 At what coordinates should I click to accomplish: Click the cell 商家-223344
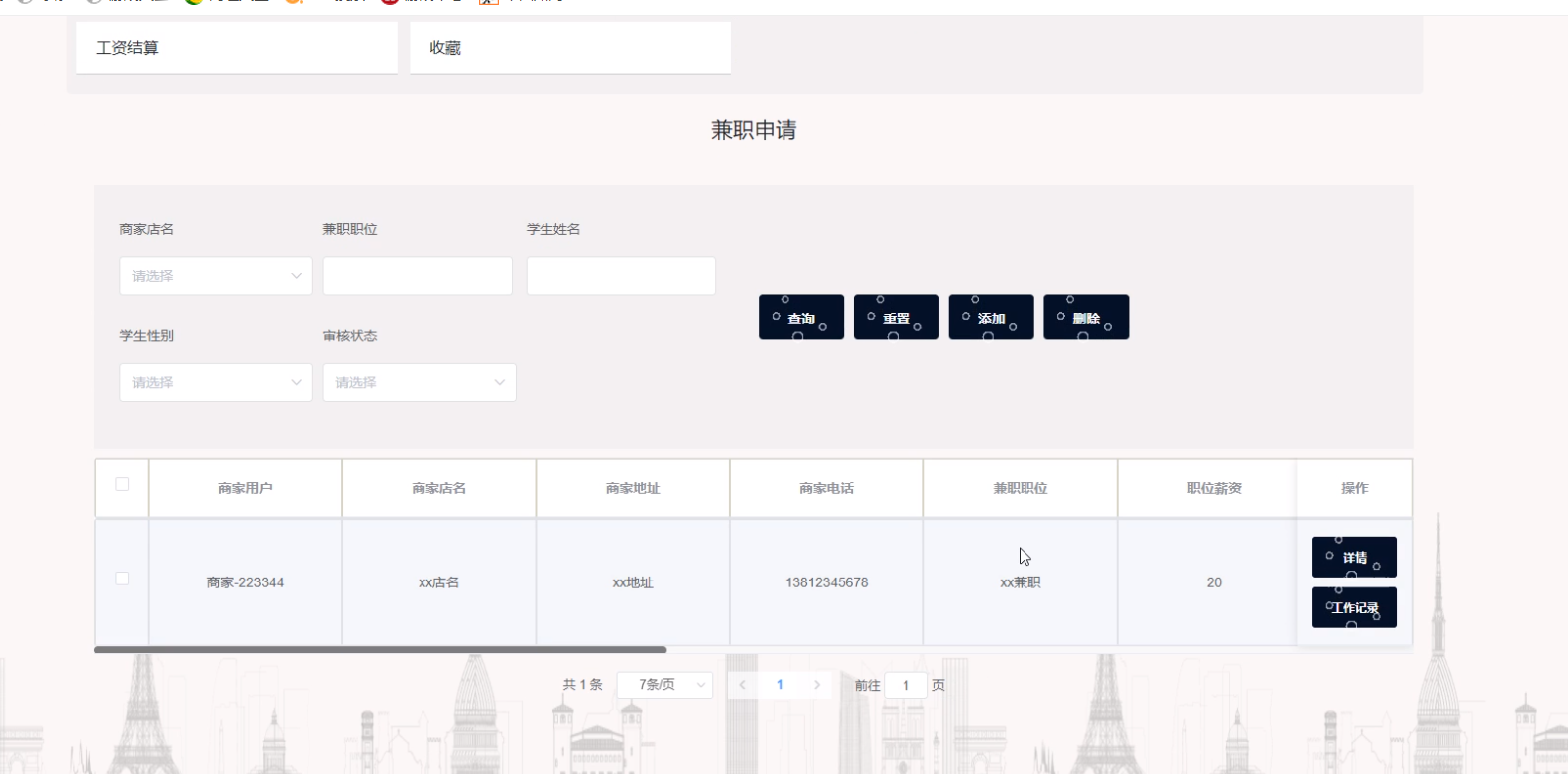click(245, 582)
